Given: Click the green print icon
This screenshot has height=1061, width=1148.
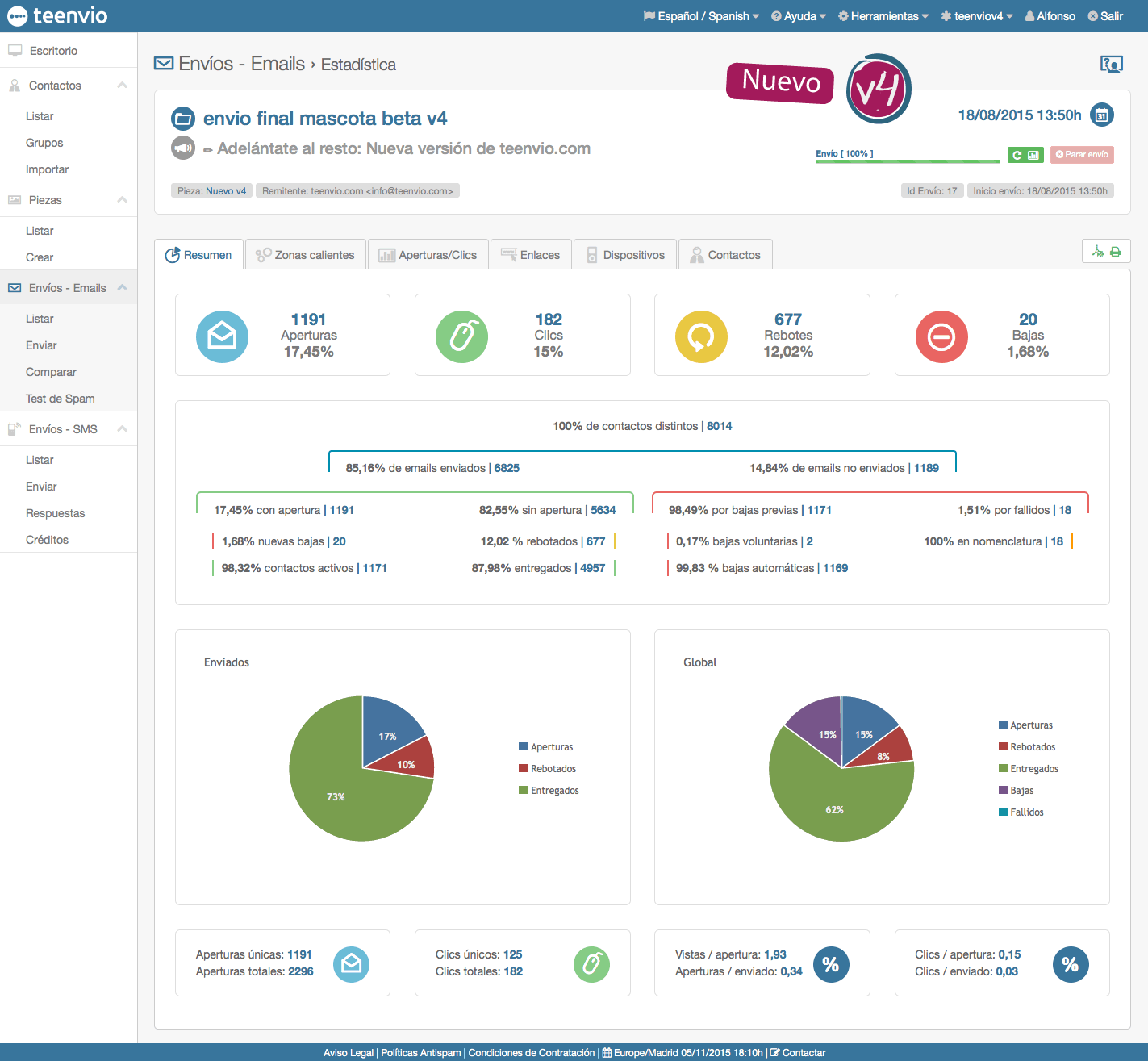Looking at the screenshot, I should [1116, 252].
